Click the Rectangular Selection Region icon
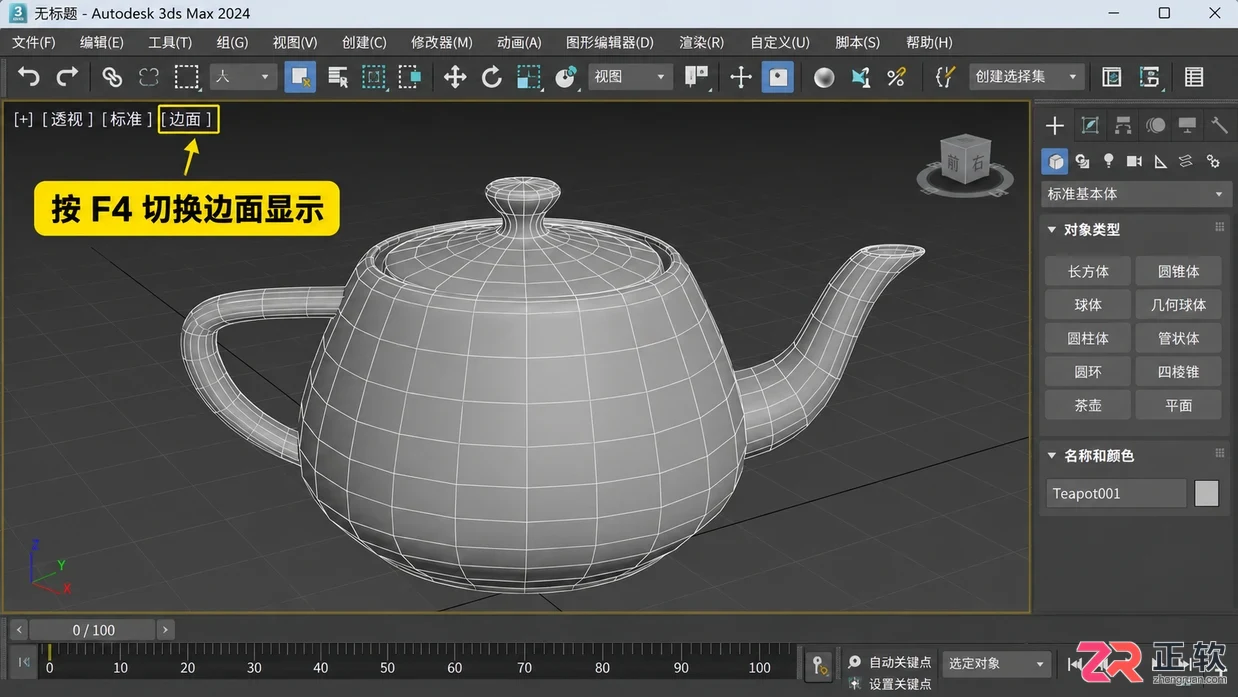 point(374,77)
